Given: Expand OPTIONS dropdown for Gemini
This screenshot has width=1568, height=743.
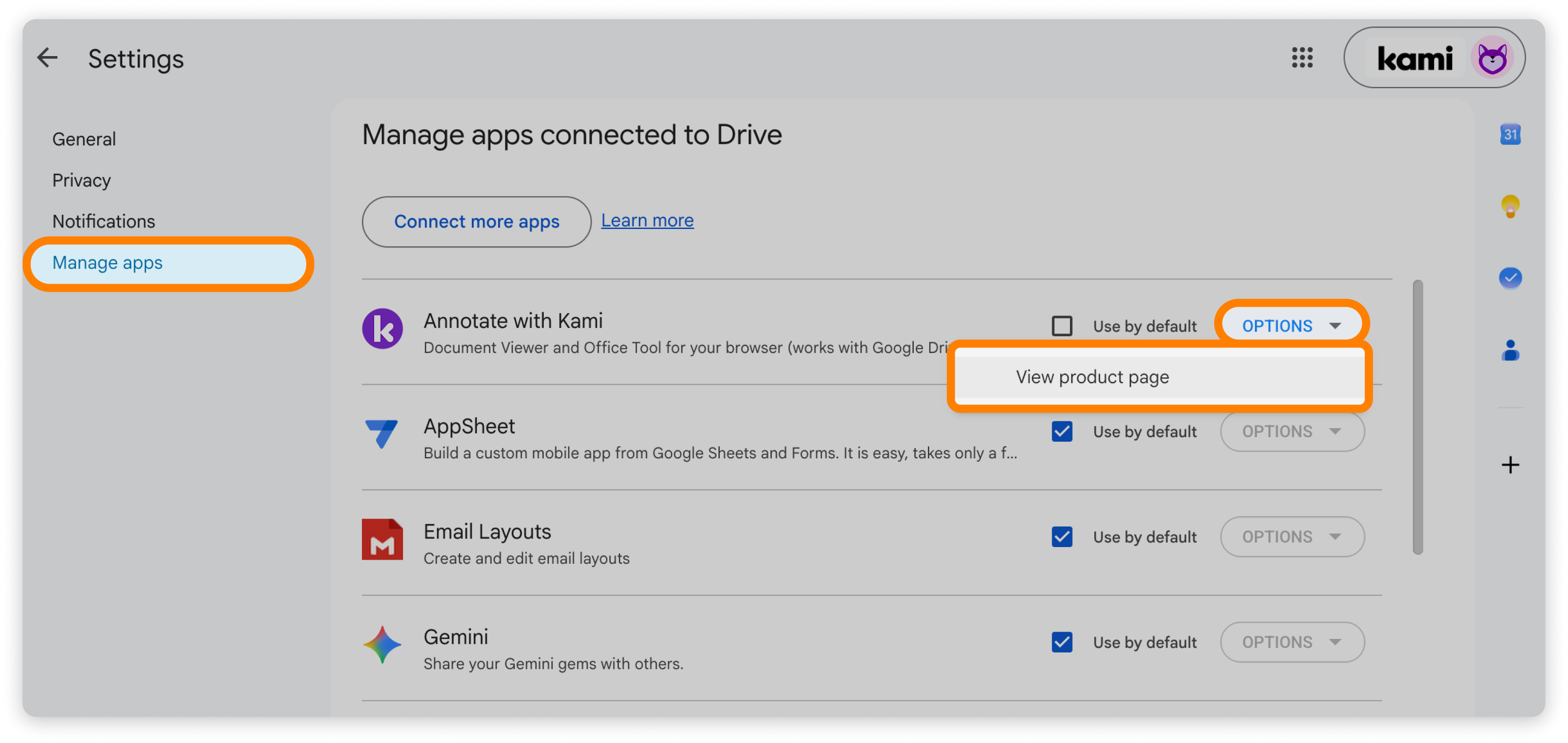Looking at the screenshot, I should [1292, 642].
